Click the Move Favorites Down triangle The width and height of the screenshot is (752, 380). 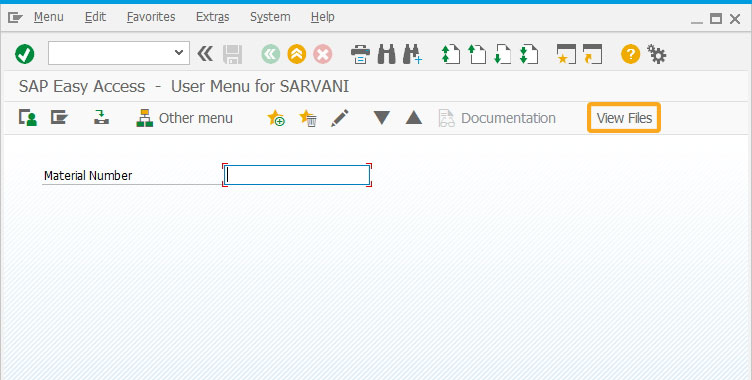tap(382, 118)
